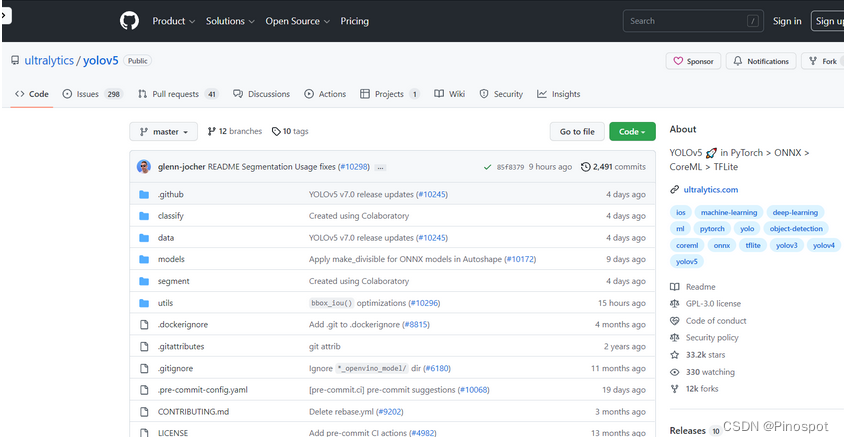Viewport: 844px width, 443px height.
Task: Open the utils folder
Action: (x=165, y=303)
